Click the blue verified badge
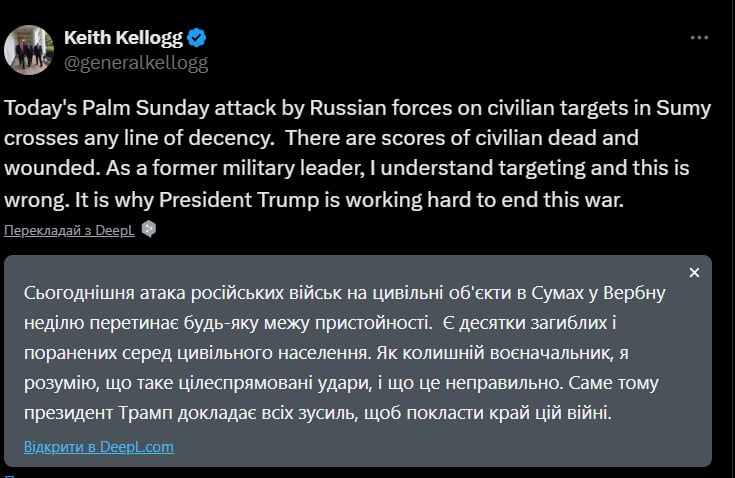 coord(198,38)
